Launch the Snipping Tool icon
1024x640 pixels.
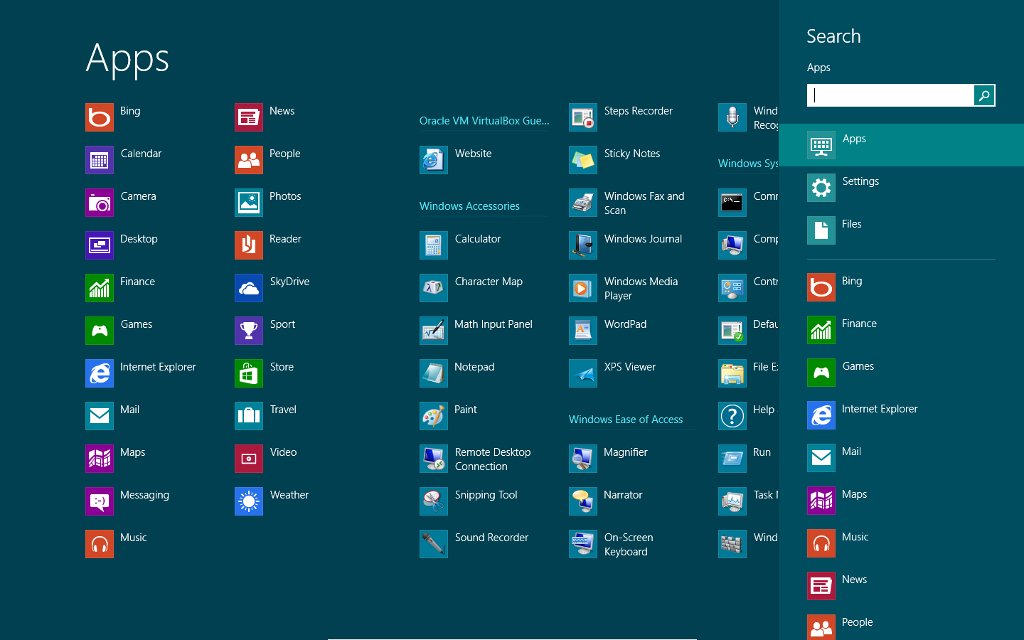coord(434,502)
